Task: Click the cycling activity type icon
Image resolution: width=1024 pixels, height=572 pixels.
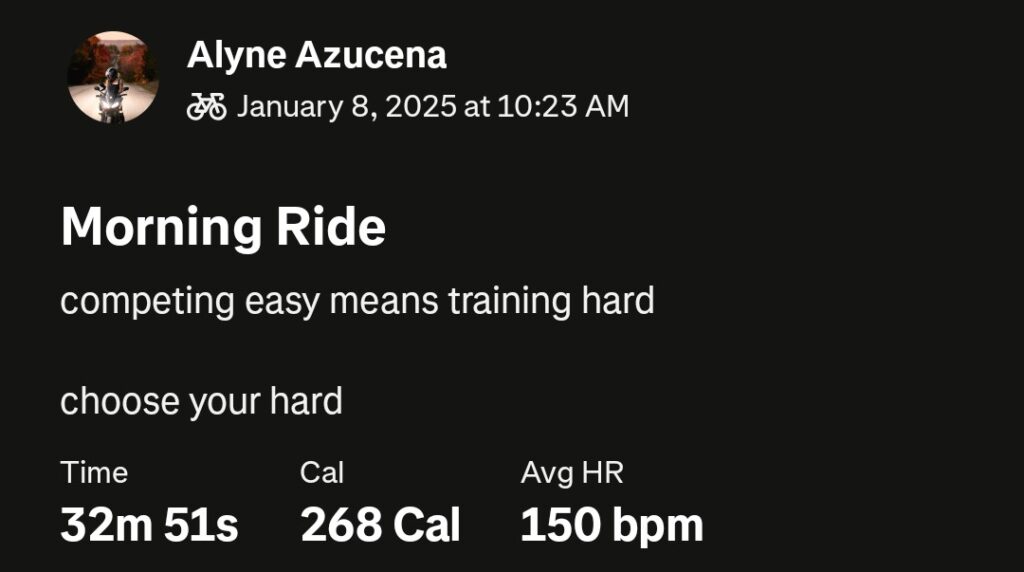Action: pos(206,106)
